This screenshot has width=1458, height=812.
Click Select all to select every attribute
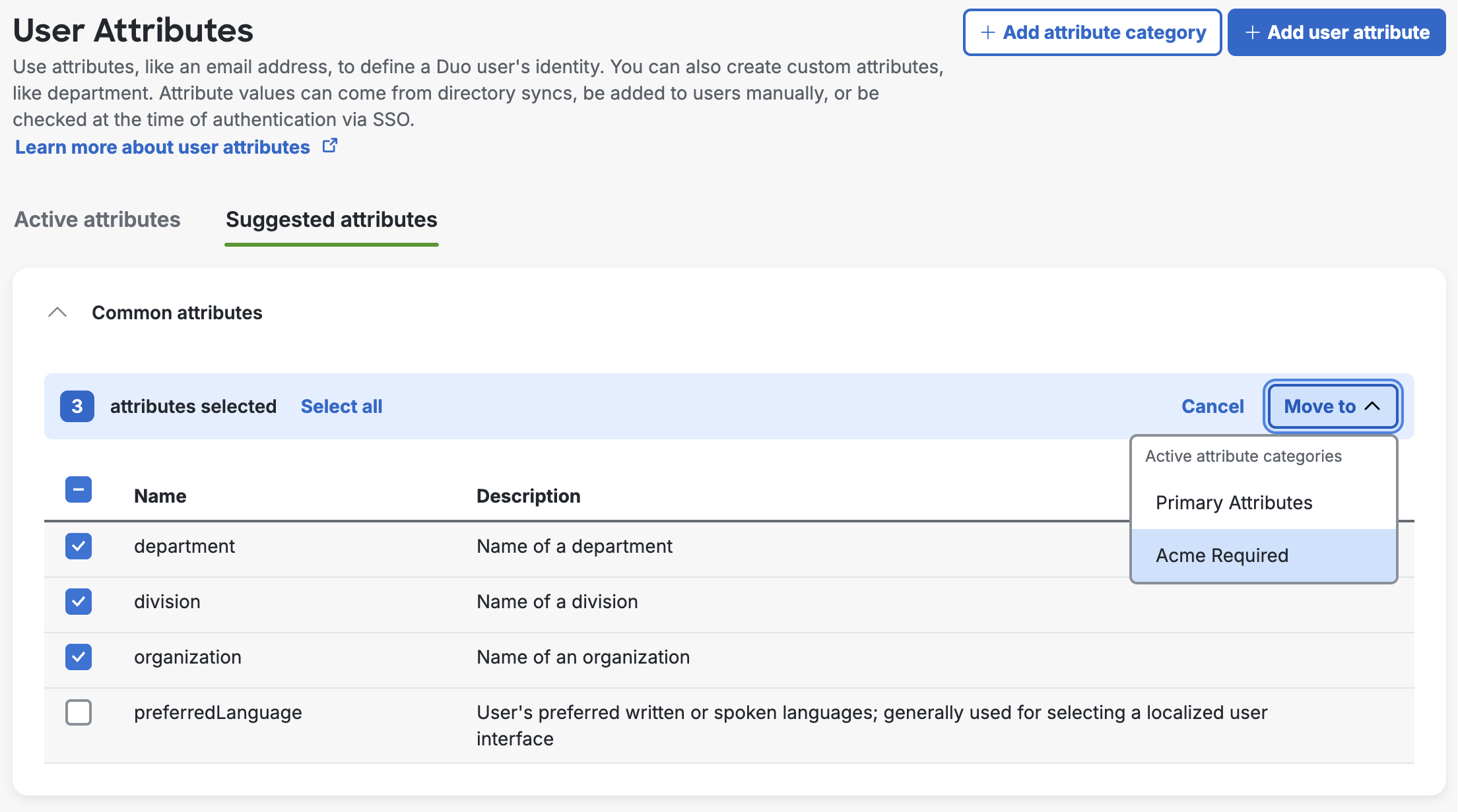click(341, 406)
